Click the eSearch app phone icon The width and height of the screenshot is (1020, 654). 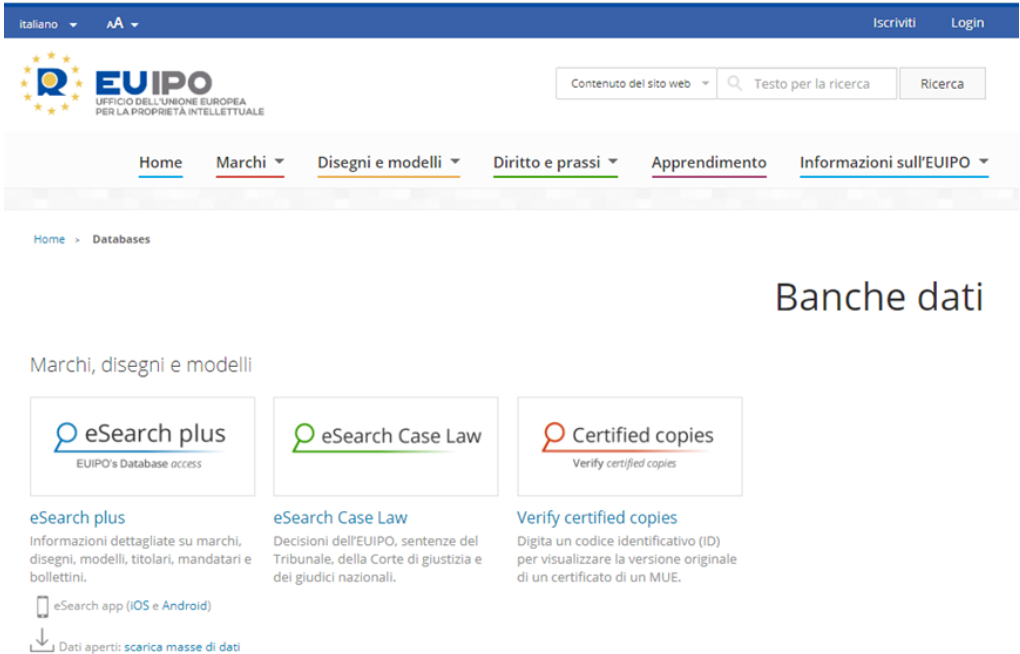coord(42,606)
